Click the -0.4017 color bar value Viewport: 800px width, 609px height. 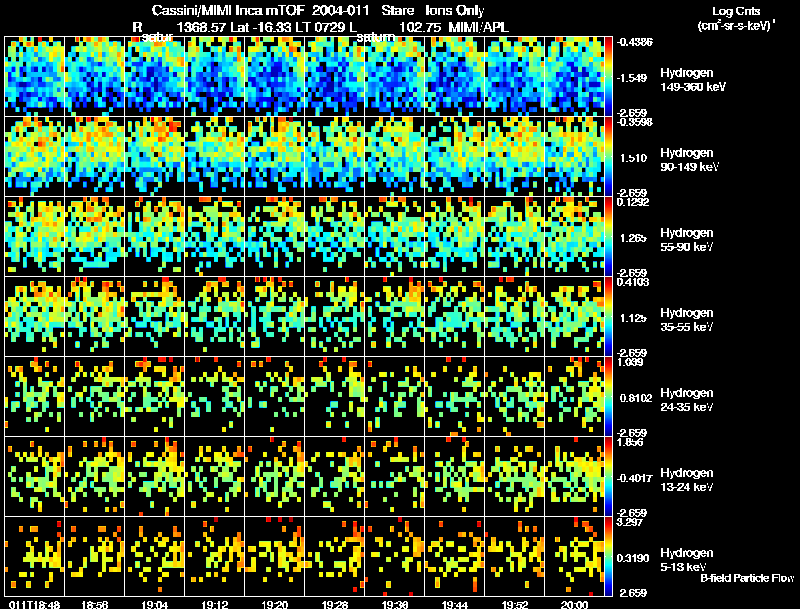point(634,478)
